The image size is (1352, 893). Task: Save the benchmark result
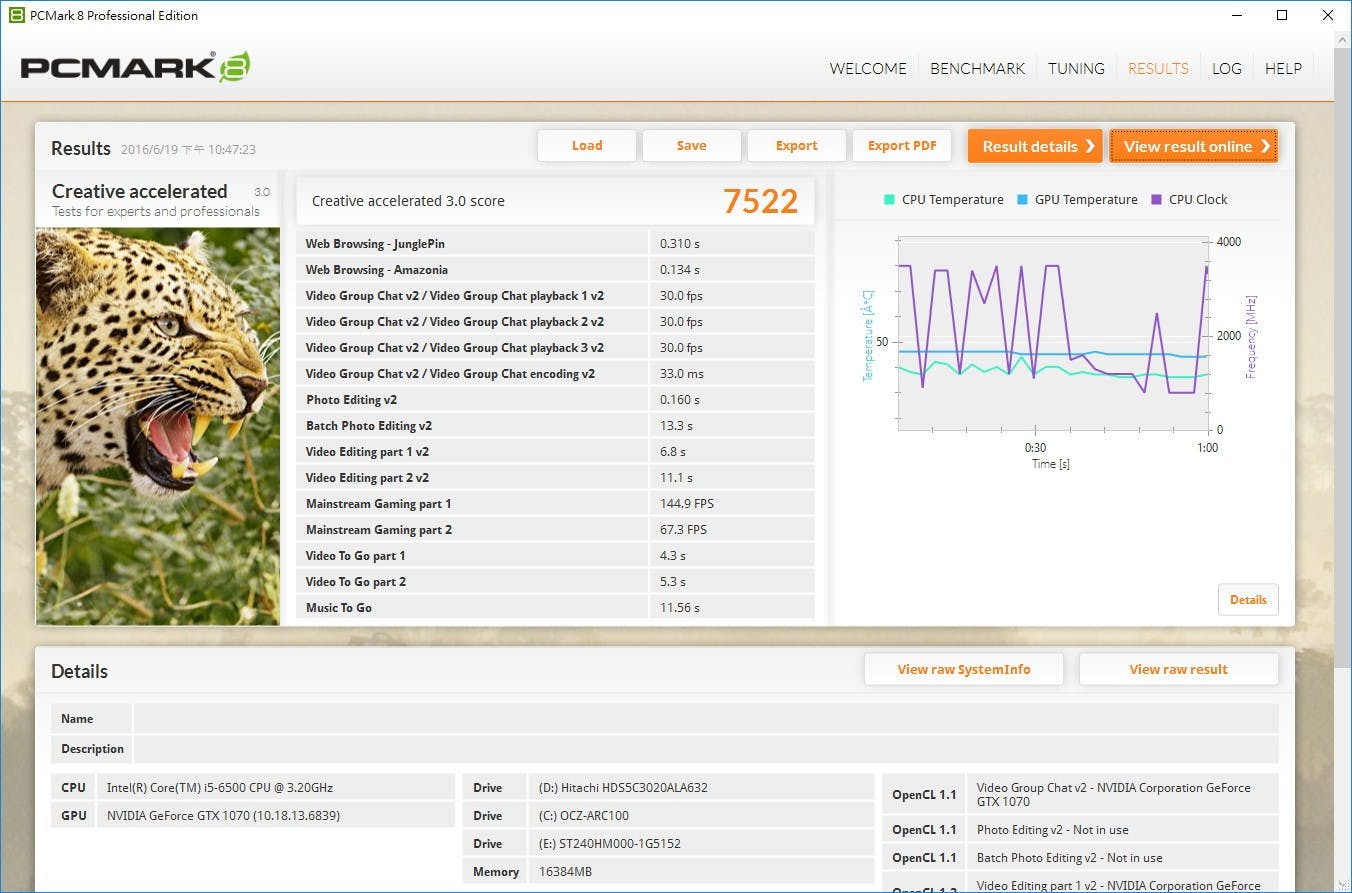pyautogui.click(x=691, y=146)
